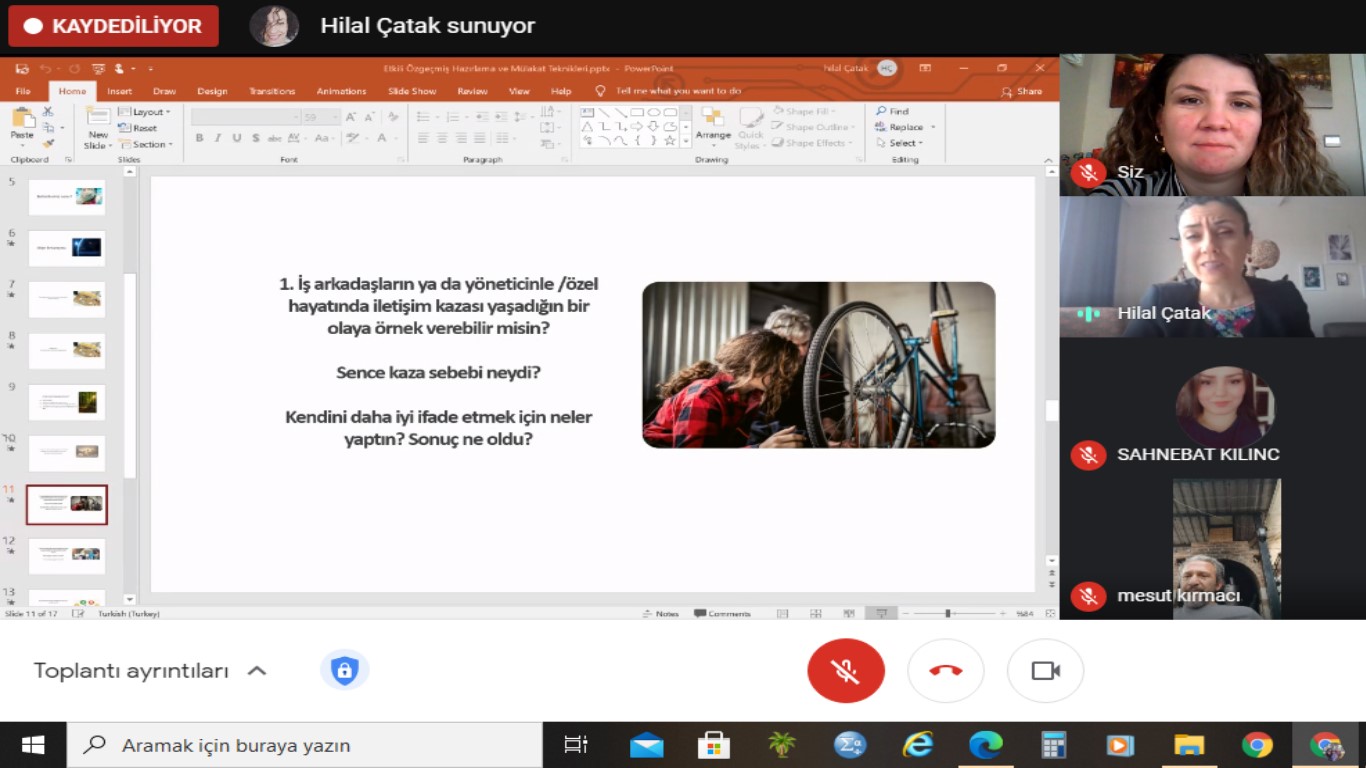The height and width of the screenshot is (768, 1366).
Task: Click the Windows search box
Action: 305,745
